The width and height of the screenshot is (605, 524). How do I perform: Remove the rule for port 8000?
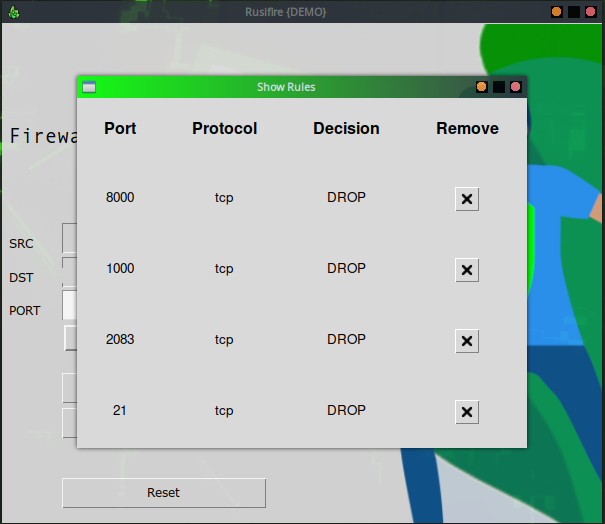click(467, 199)
